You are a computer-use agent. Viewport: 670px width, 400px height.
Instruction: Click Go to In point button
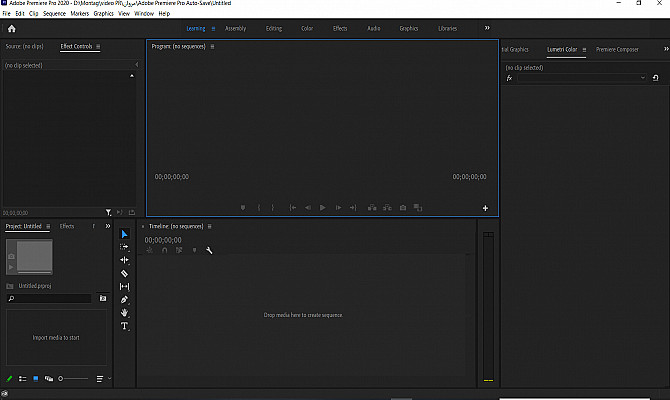coord(293,208)
